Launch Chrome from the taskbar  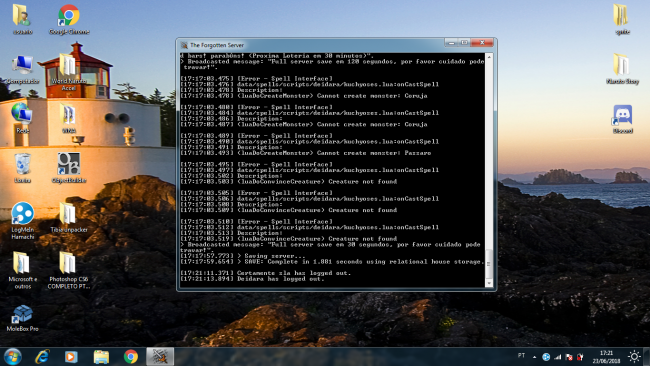[x=131, y=356]
